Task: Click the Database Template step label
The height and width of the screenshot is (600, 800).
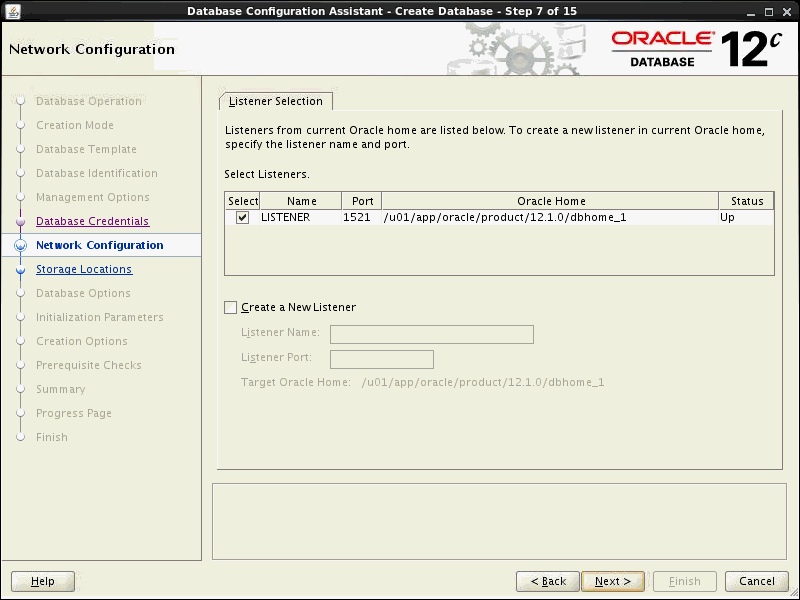Action: [86, 149]
